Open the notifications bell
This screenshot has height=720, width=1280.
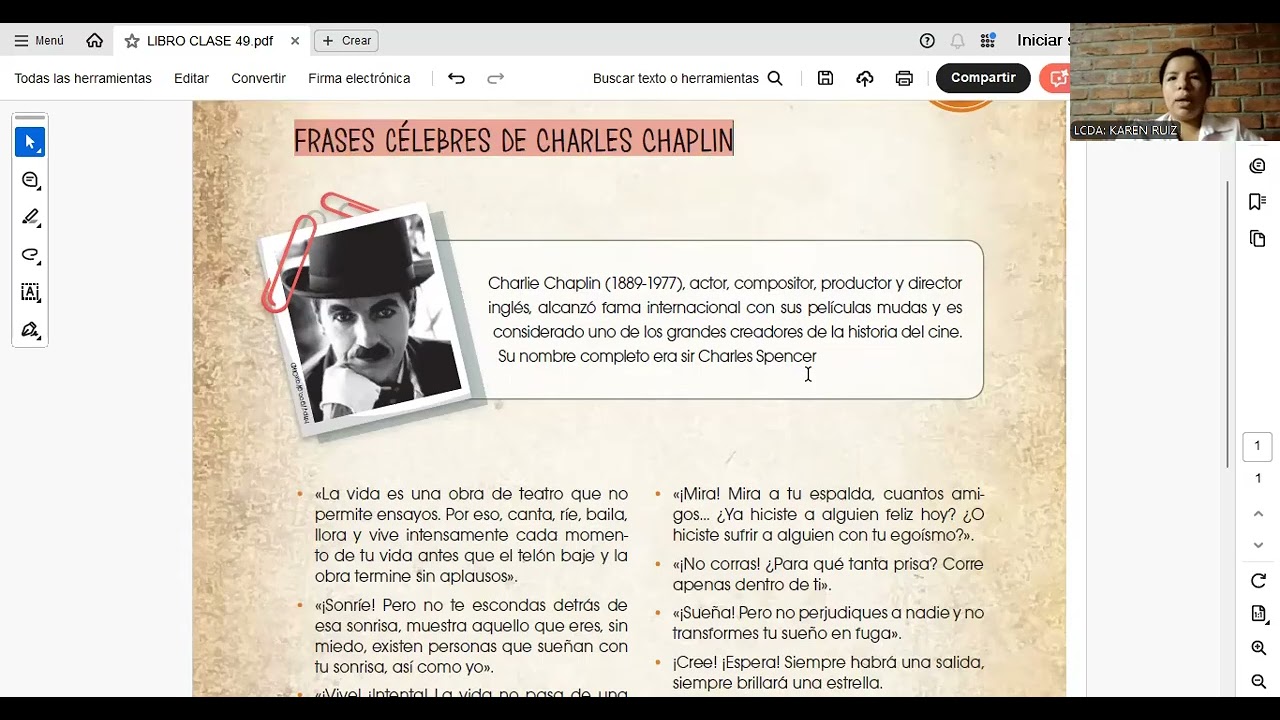coord(957,41)
